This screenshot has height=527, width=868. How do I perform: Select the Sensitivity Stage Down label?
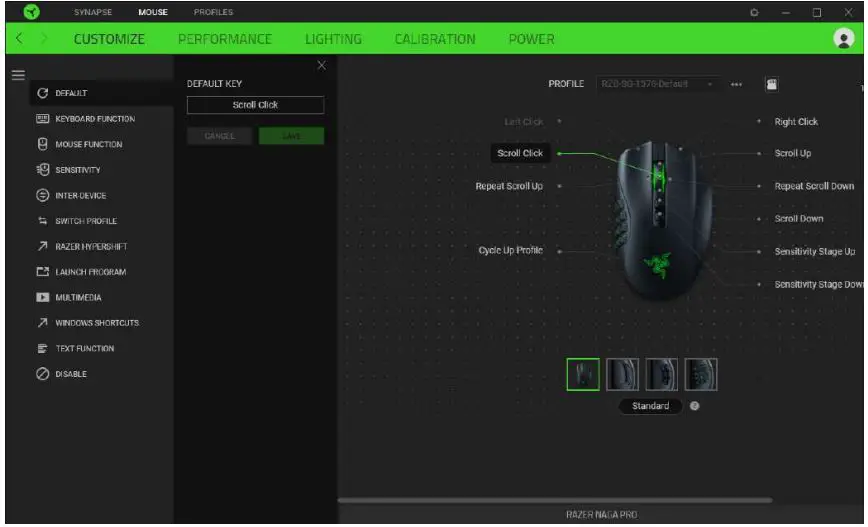point(818,285)
